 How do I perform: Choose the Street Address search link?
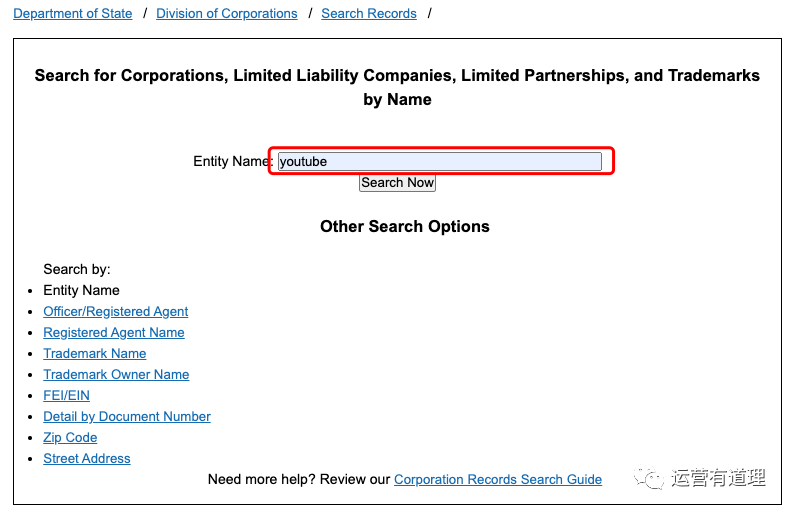pos(87,459)
